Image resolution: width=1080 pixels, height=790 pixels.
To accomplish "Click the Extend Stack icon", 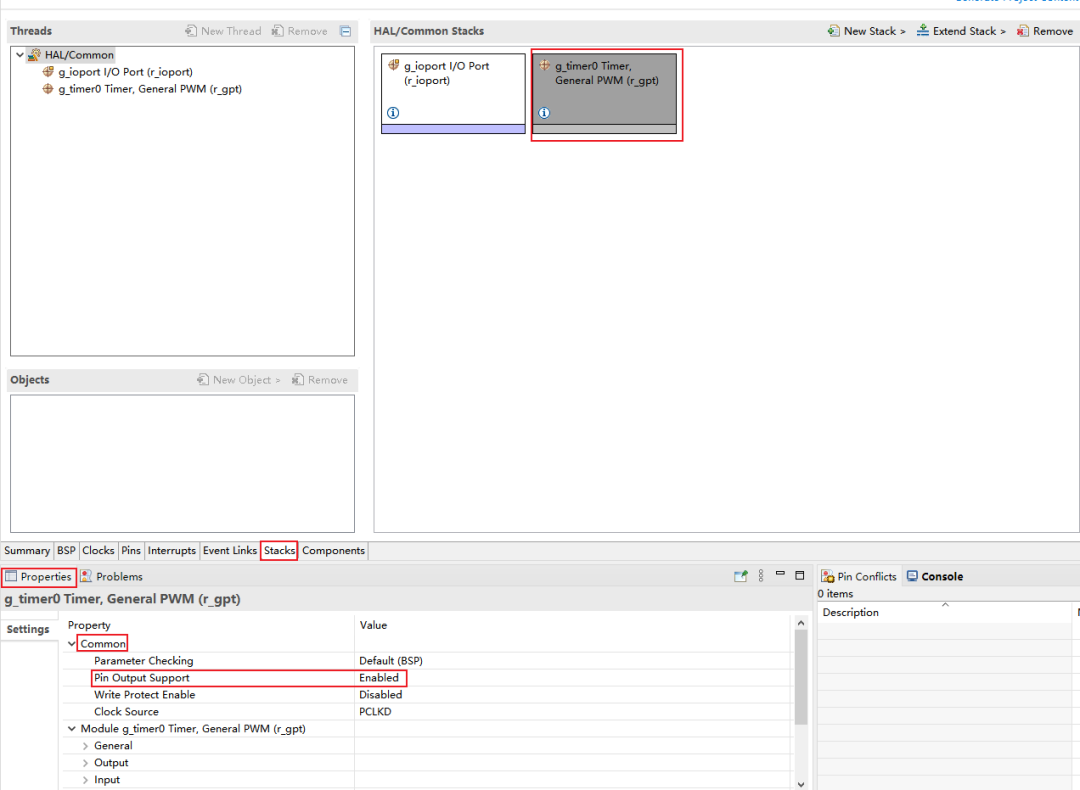I will (x=922, y=31).
